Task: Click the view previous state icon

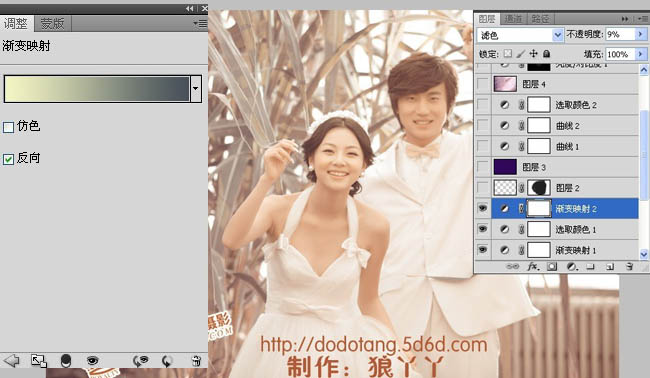Action: 141,361
